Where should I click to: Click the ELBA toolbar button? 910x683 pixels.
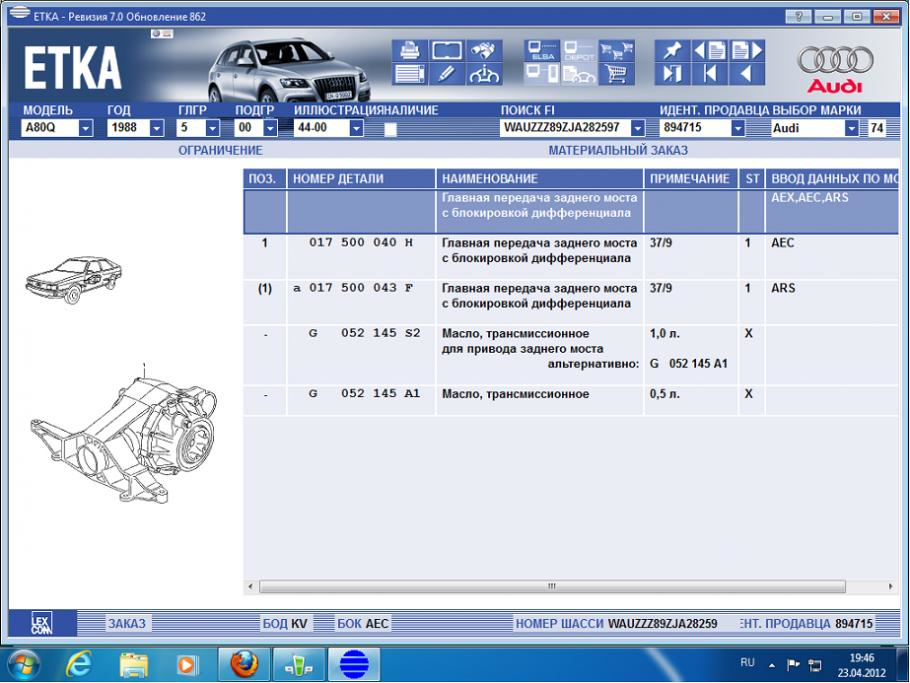click(542, 50)
